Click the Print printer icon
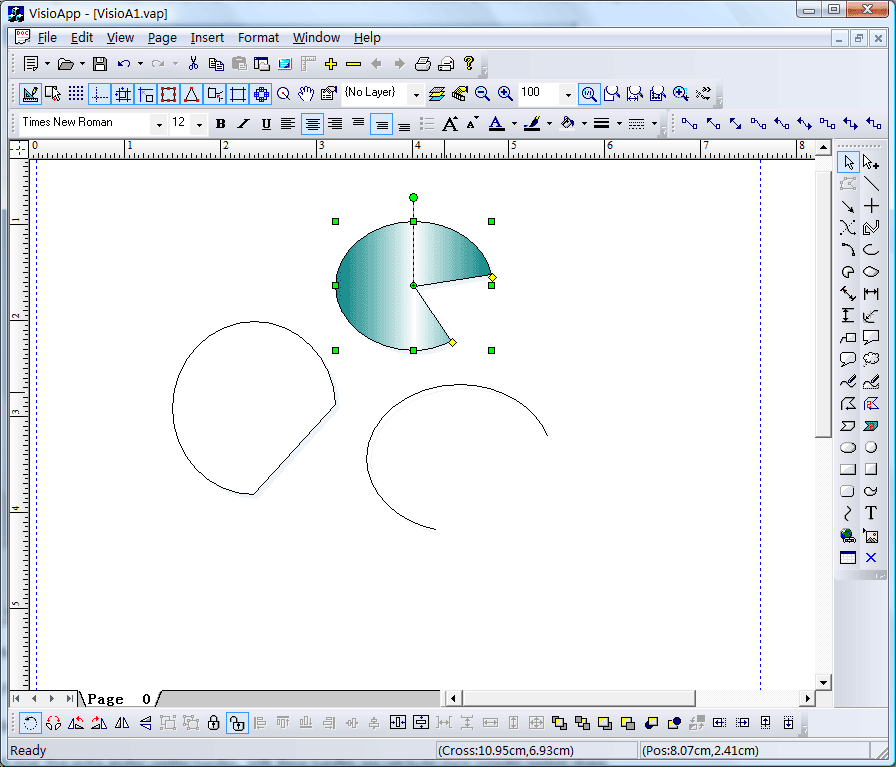This screenshot has width=896, height=767. [x=423, y=64]
